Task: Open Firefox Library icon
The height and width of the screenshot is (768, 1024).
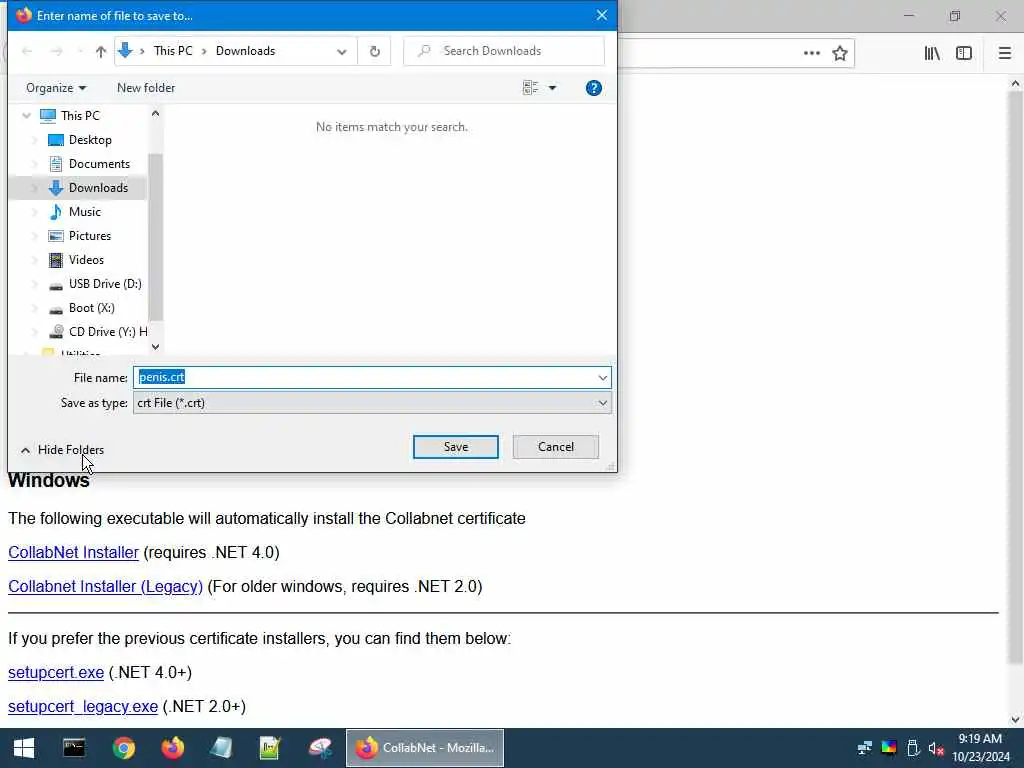Action: coord(932,53)
